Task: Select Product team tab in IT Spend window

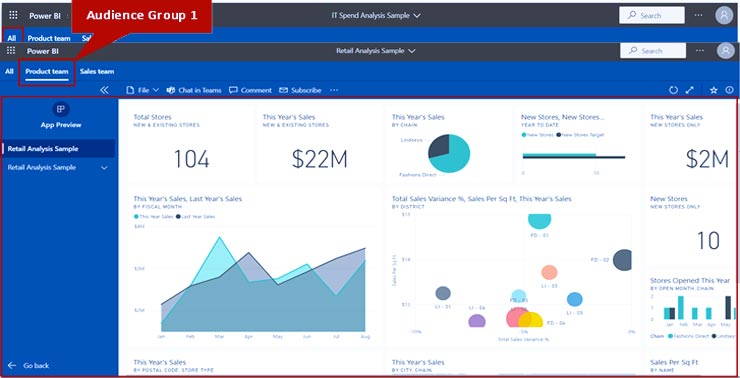Action: coord(49,38)
